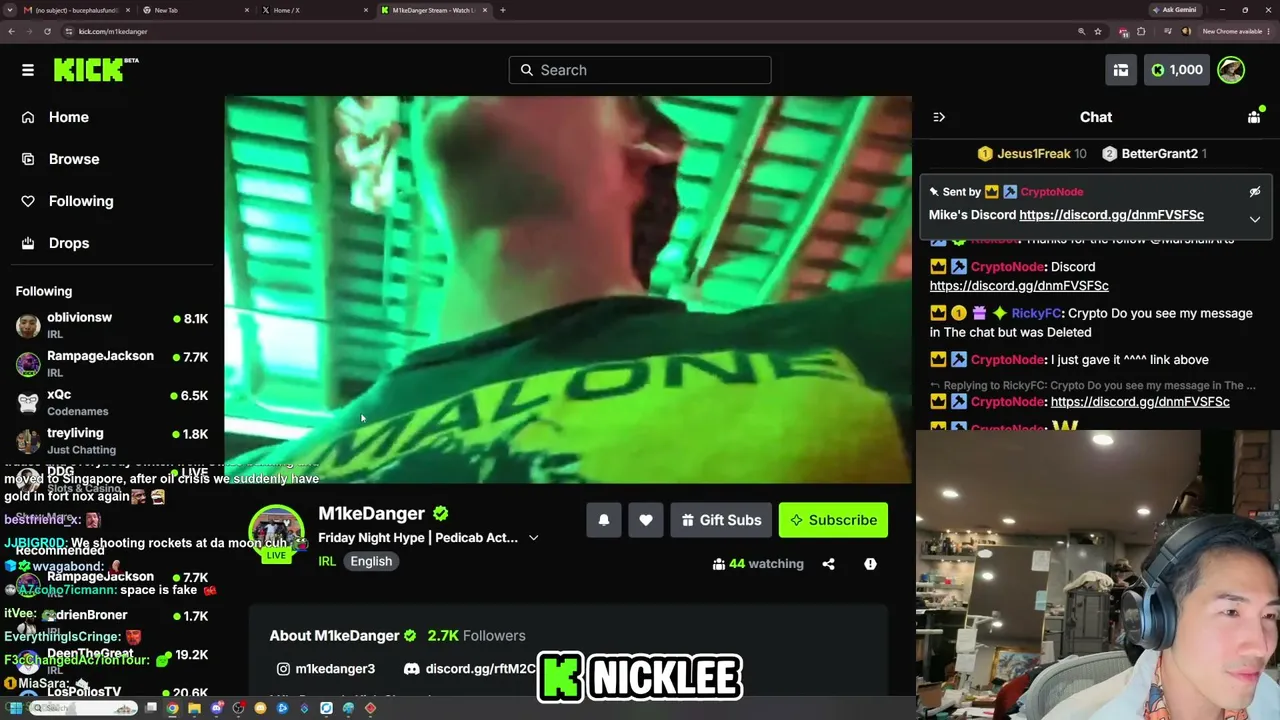The width and height of the screenshot is (1280, 720).
Task: Open CryptoNode's first Discord link in chat
Action: [1019, 286]
